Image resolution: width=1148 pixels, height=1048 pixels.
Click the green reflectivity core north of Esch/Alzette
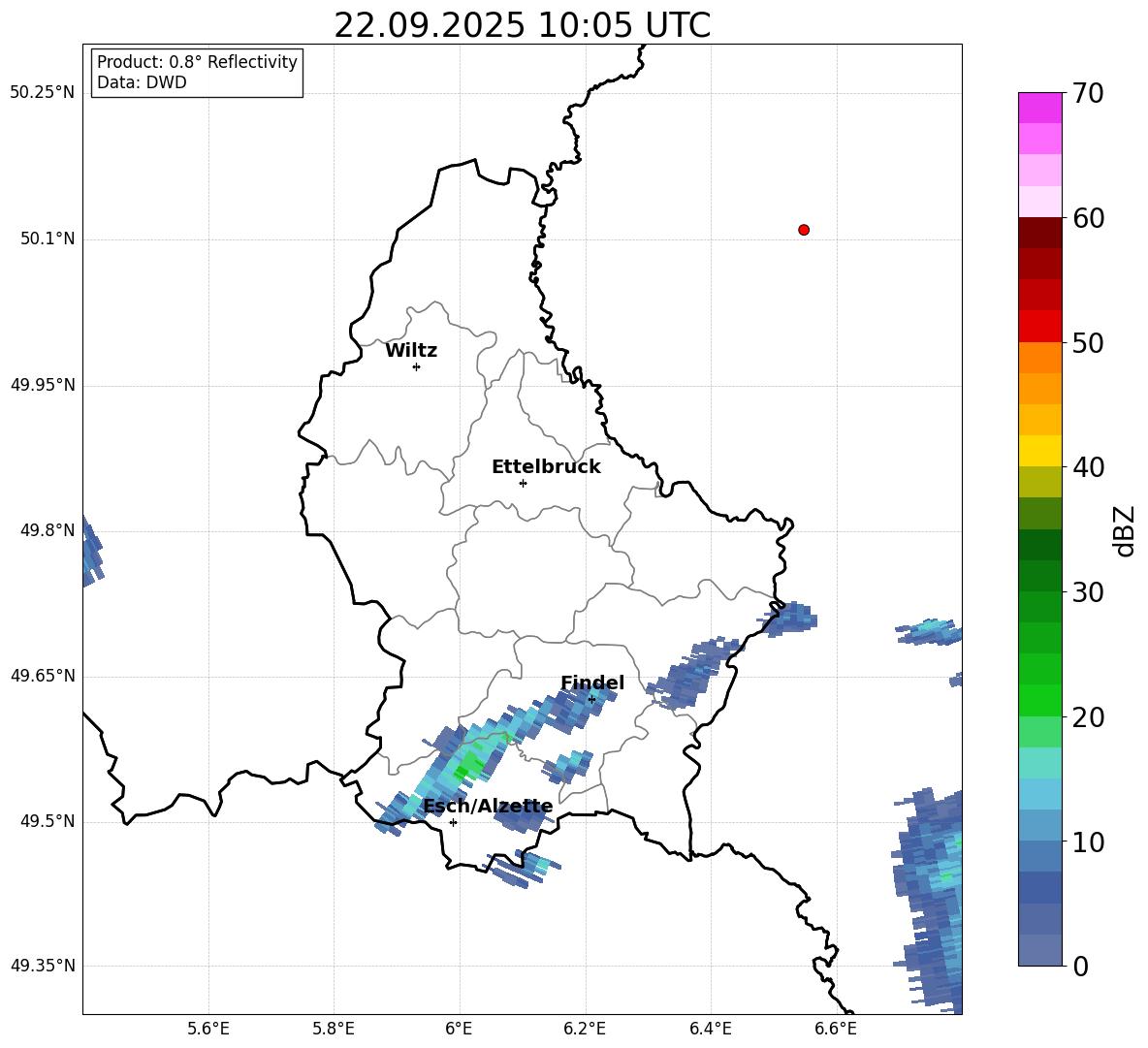pyautogui.click(x=466, y=768)
